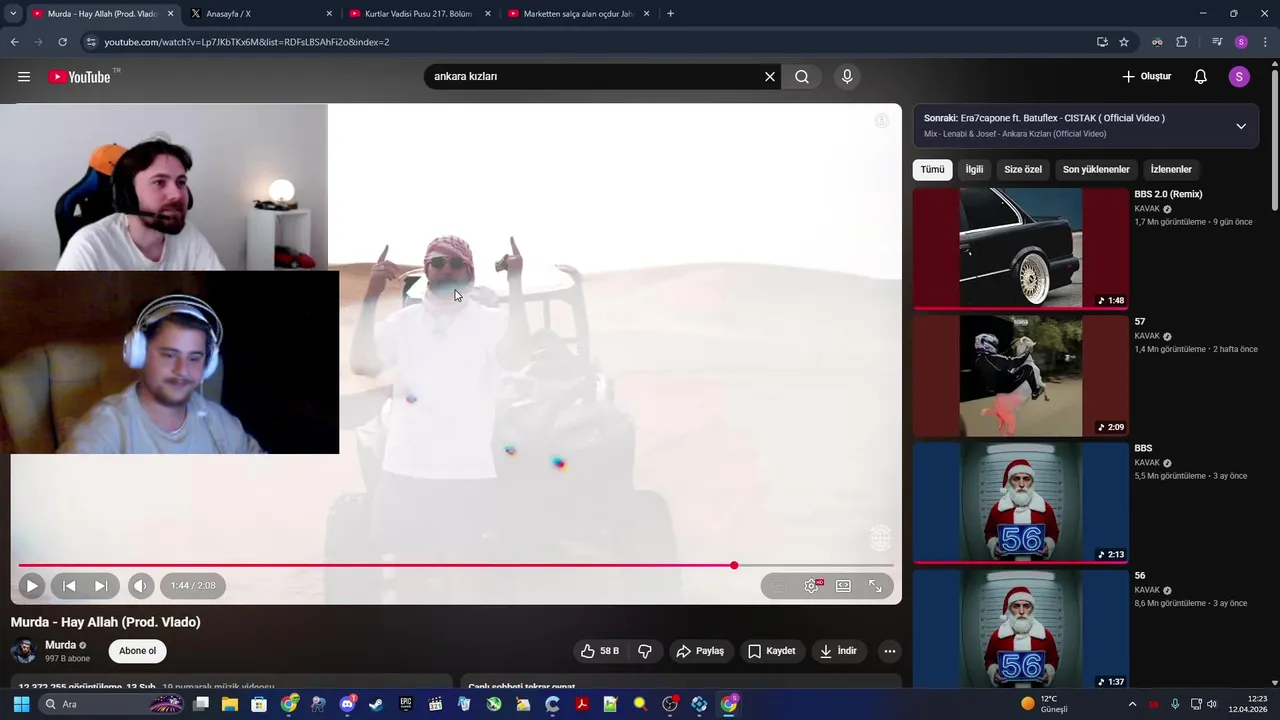The width and height of the screenshot is (1280, 720).
Task: Go to the YouTube home logo
Action: pos(79,77)
